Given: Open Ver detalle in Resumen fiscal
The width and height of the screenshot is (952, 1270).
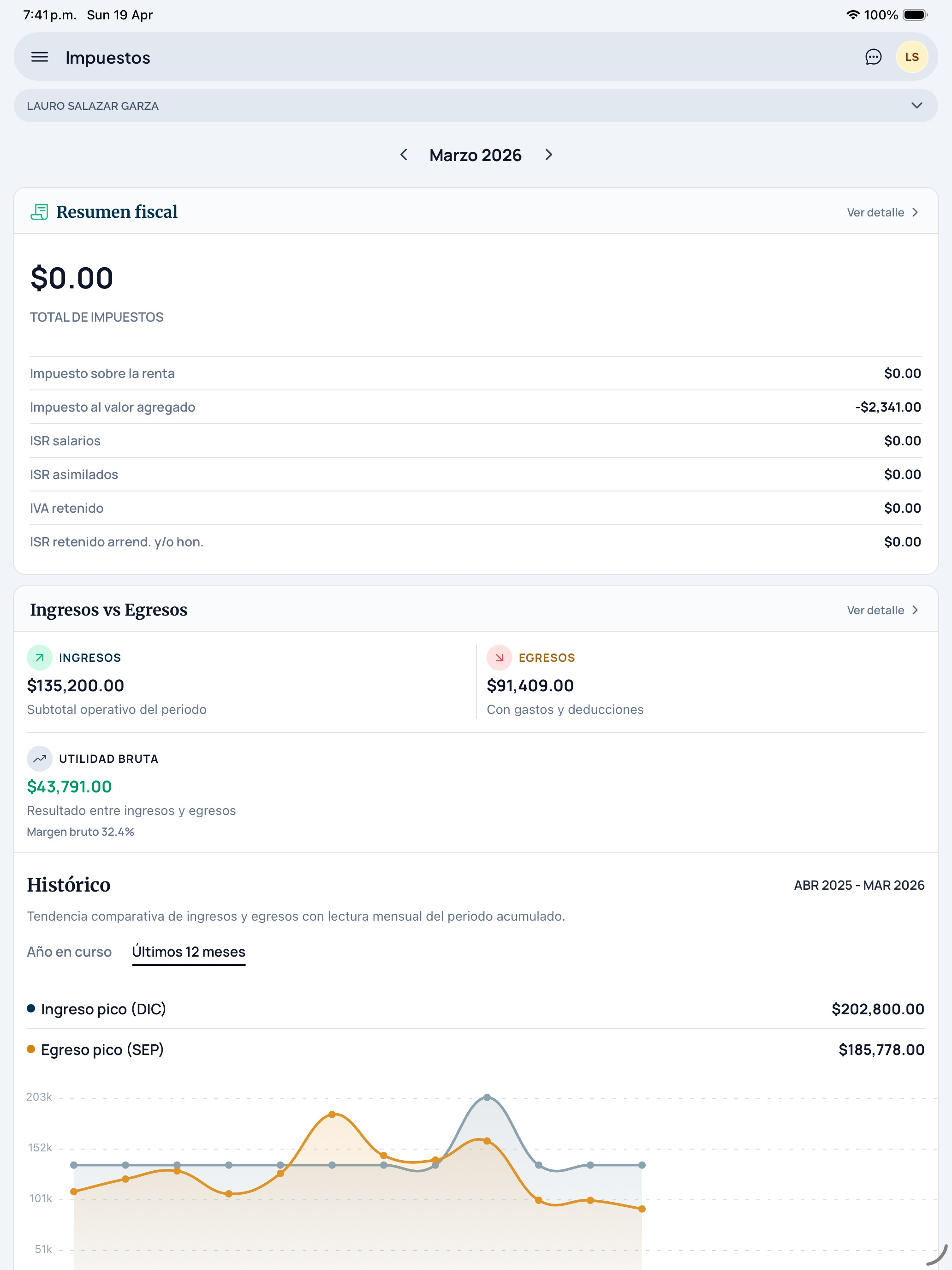Looking at the screenshot, I should pyautogui.click(x=882, y=212).
